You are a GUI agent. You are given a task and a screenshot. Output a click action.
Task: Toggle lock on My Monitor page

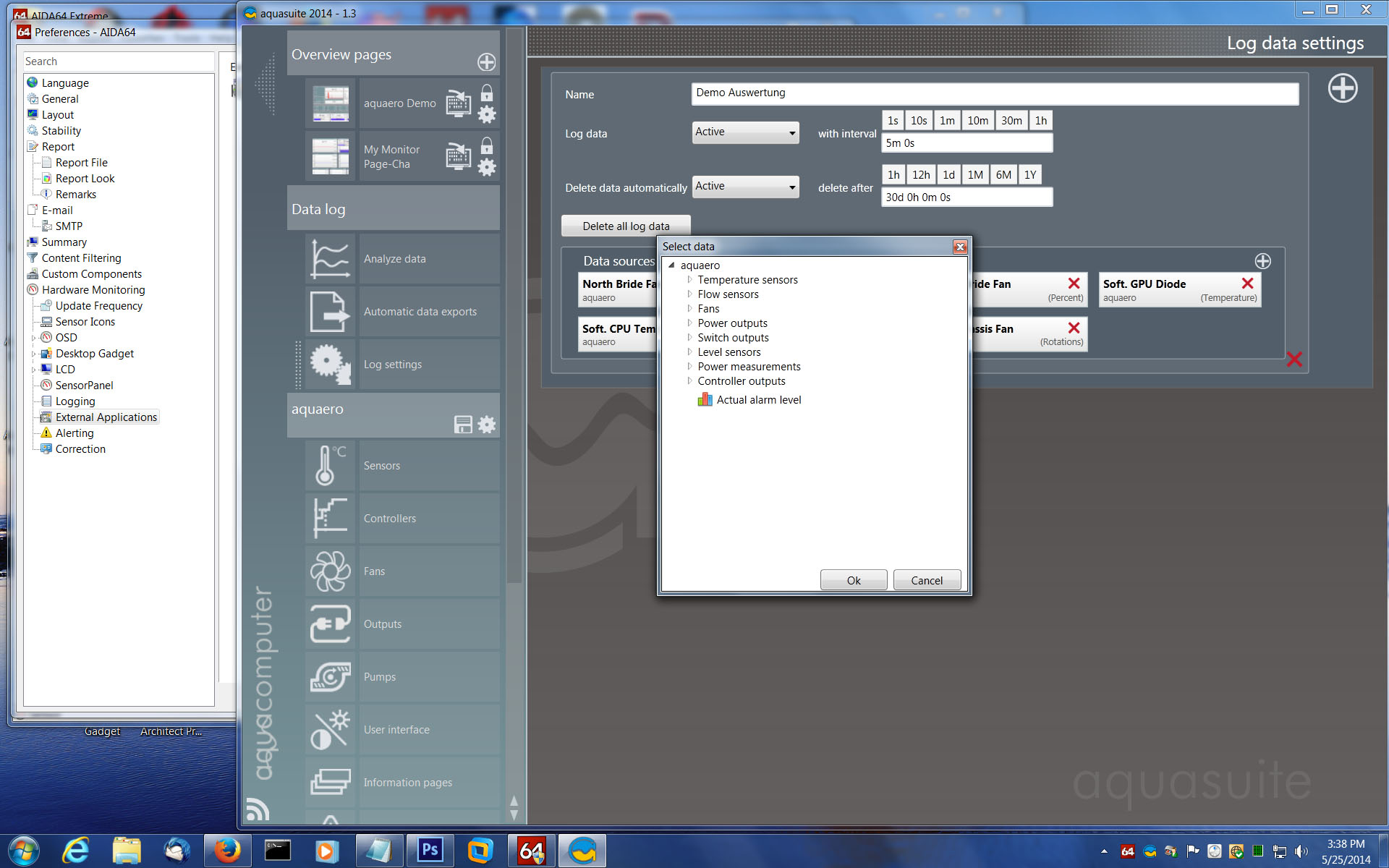click(487, 146)
